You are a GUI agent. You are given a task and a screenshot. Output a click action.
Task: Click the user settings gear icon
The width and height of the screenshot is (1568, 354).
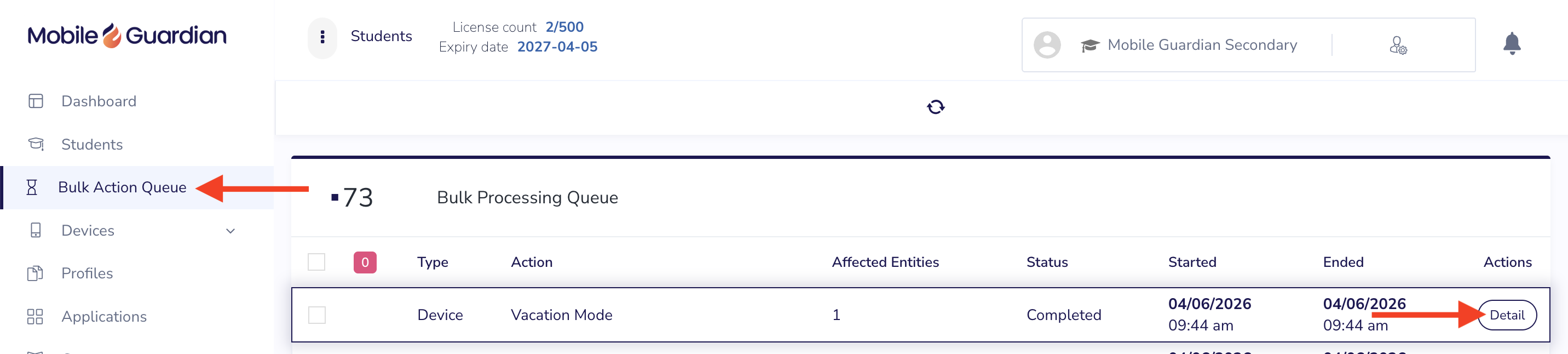[1398, 45]
